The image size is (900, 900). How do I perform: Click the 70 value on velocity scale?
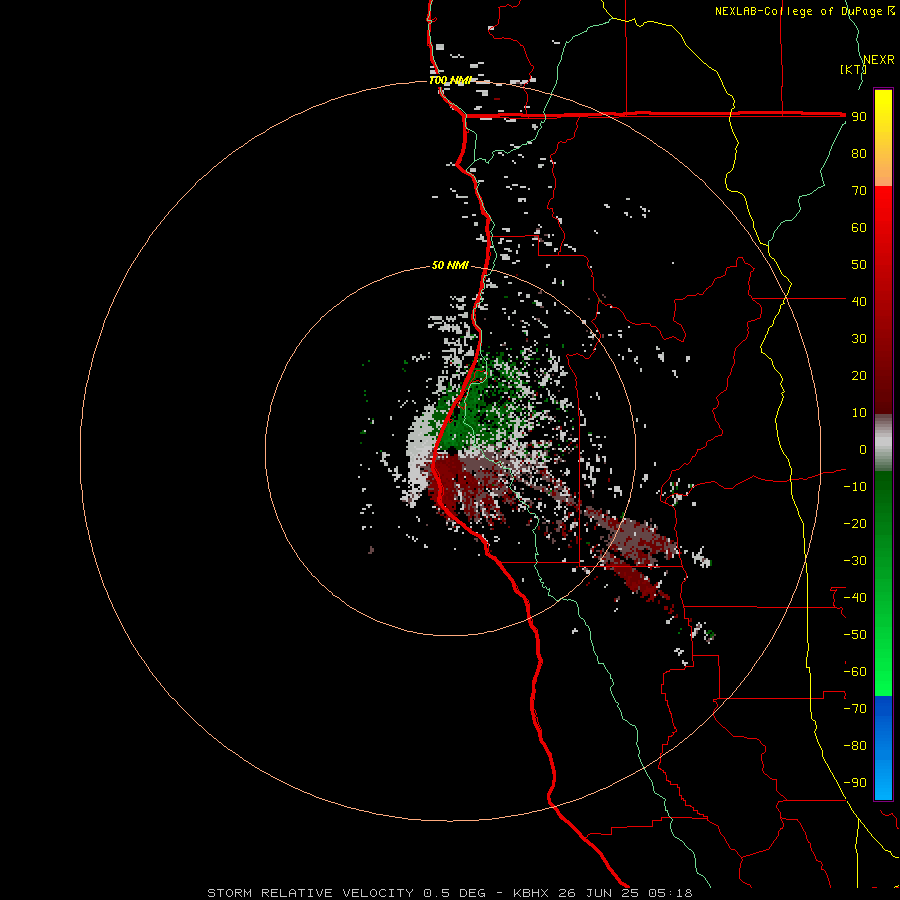tap(859, 191)
